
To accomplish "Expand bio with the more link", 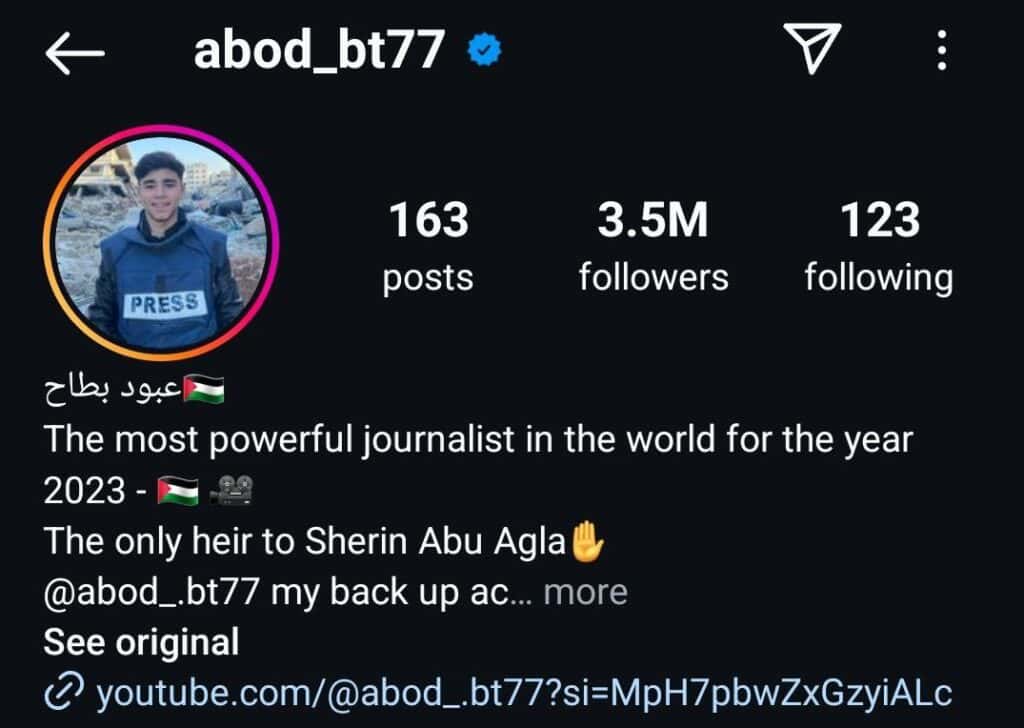I will (585, 592).
